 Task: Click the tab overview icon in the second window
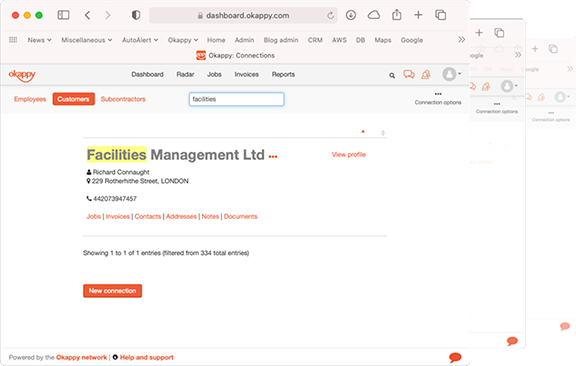pyautogui.click(x=499, y=33)
